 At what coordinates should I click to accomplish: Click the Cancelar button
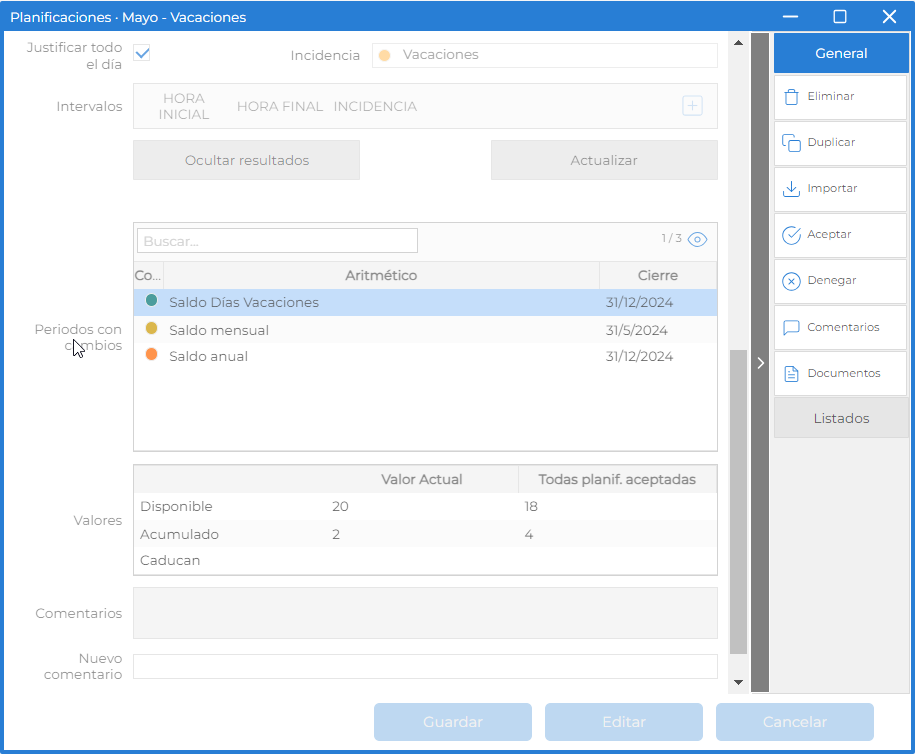tap(795, 722)
